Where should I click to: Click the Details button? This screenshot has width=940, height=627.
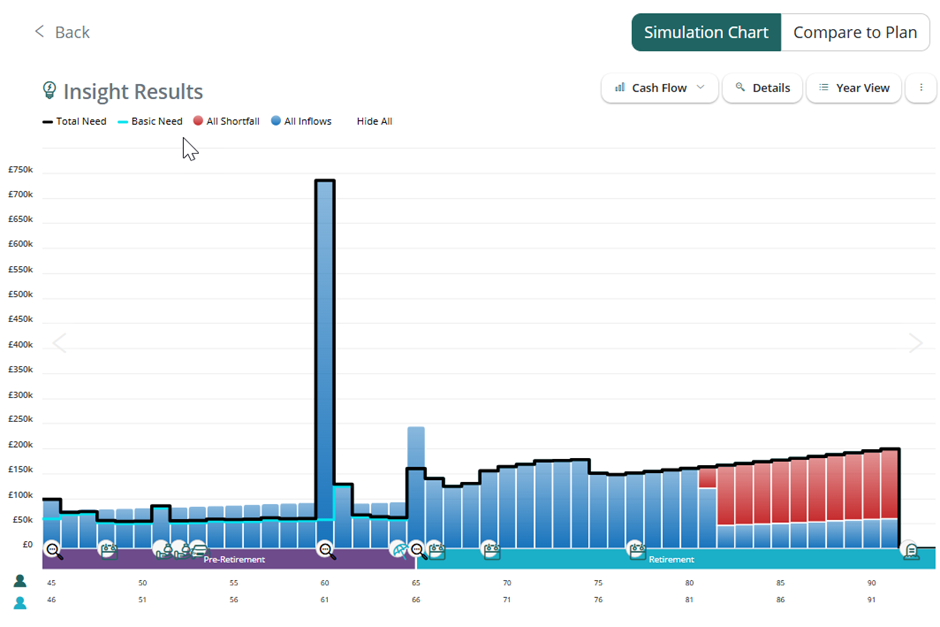[761, 88]
